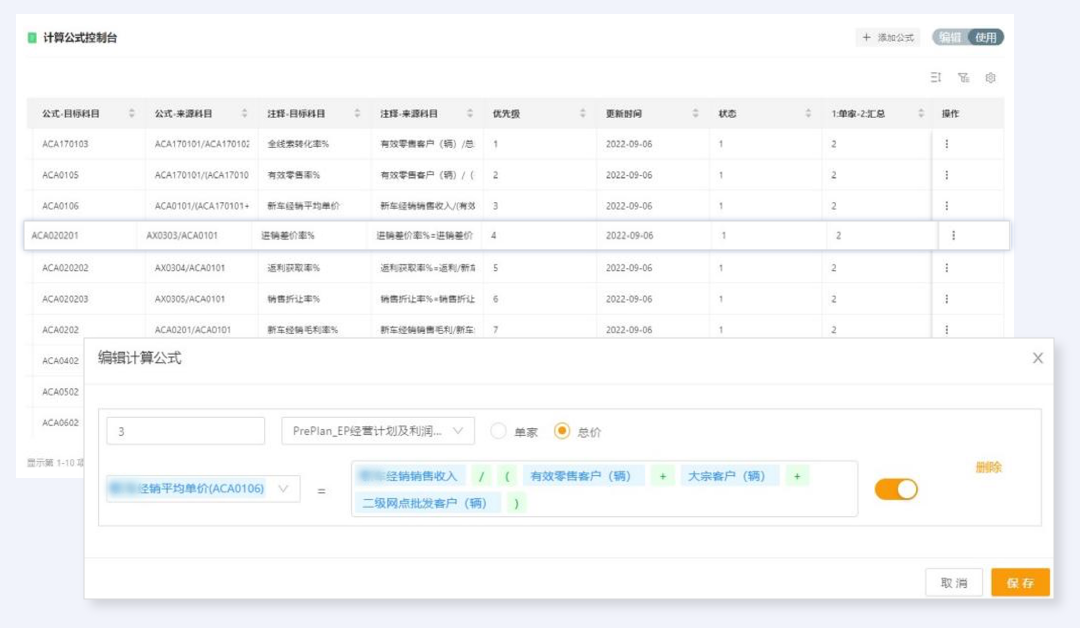Open the filter icon above the table

963,78
